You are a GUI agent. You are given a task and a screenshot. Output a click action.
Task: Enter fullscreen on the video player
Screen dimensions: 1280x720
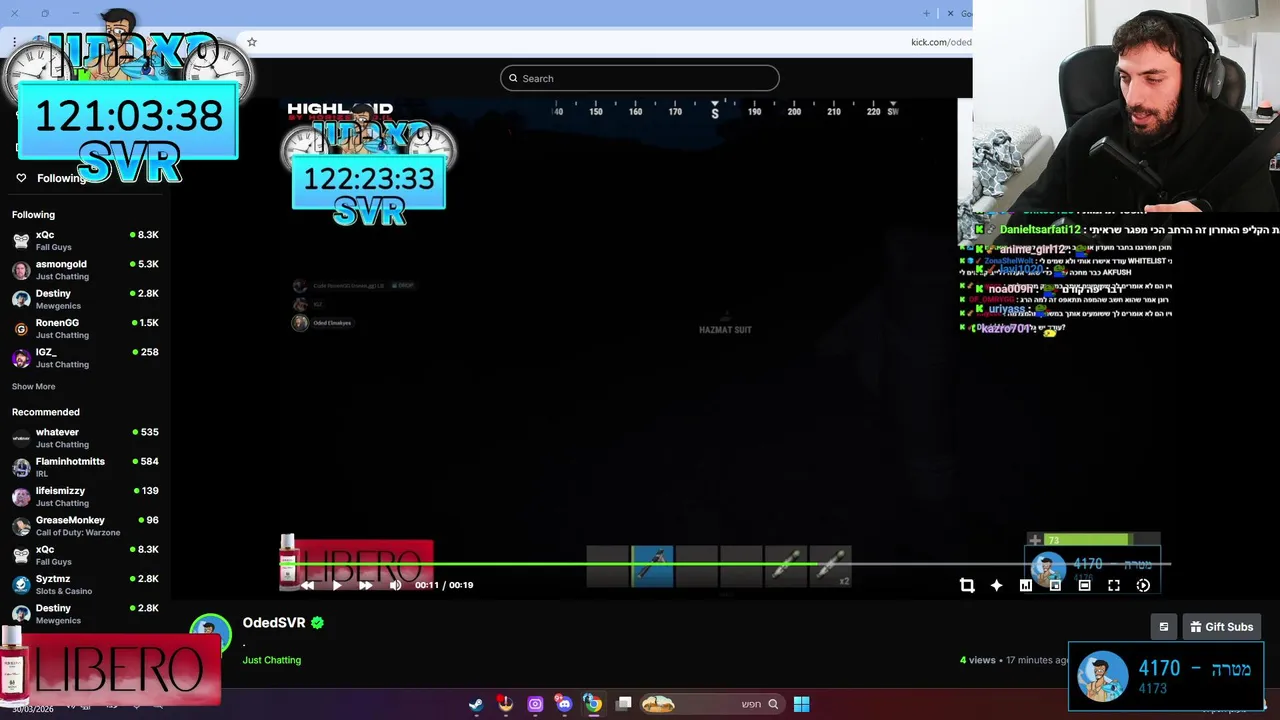point(1114,585)
